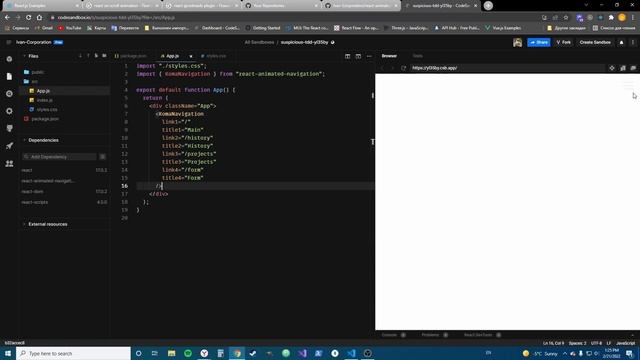The height and width of the screenshot is (360, 640).
Task: Select the react-dom dependency row
Action: pos(64,191)
